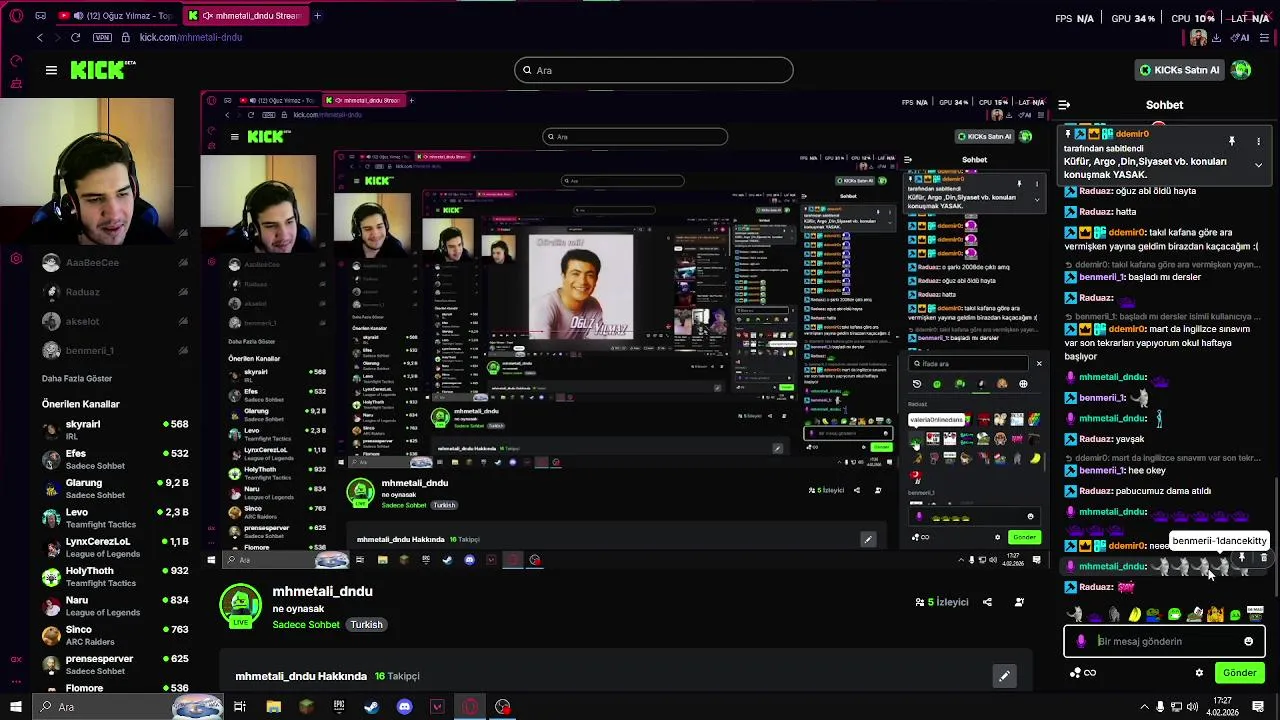Open LynxCerezLoL channel
Screen dimensions: 1280x720
[115, 547]
